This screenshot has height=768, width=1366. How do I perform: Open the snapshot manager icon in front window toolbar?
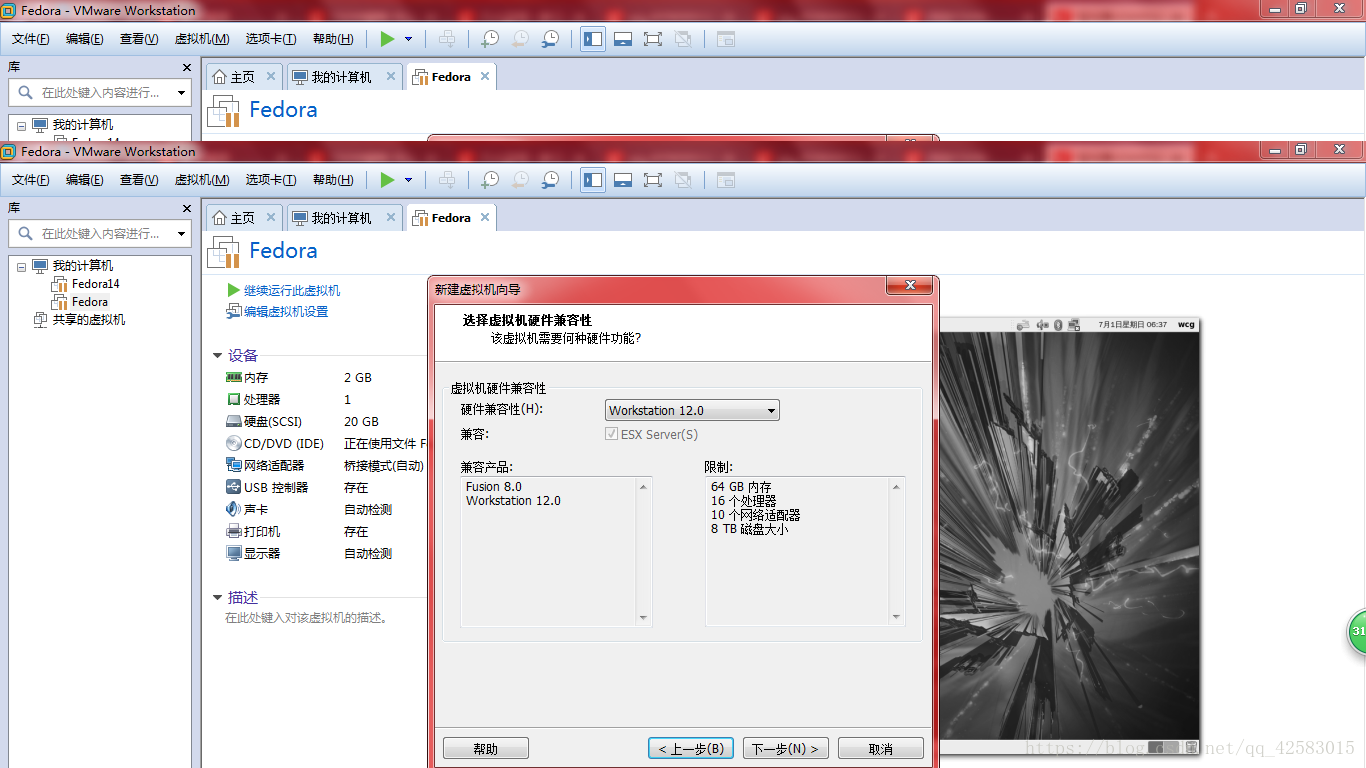click(550, 180)
